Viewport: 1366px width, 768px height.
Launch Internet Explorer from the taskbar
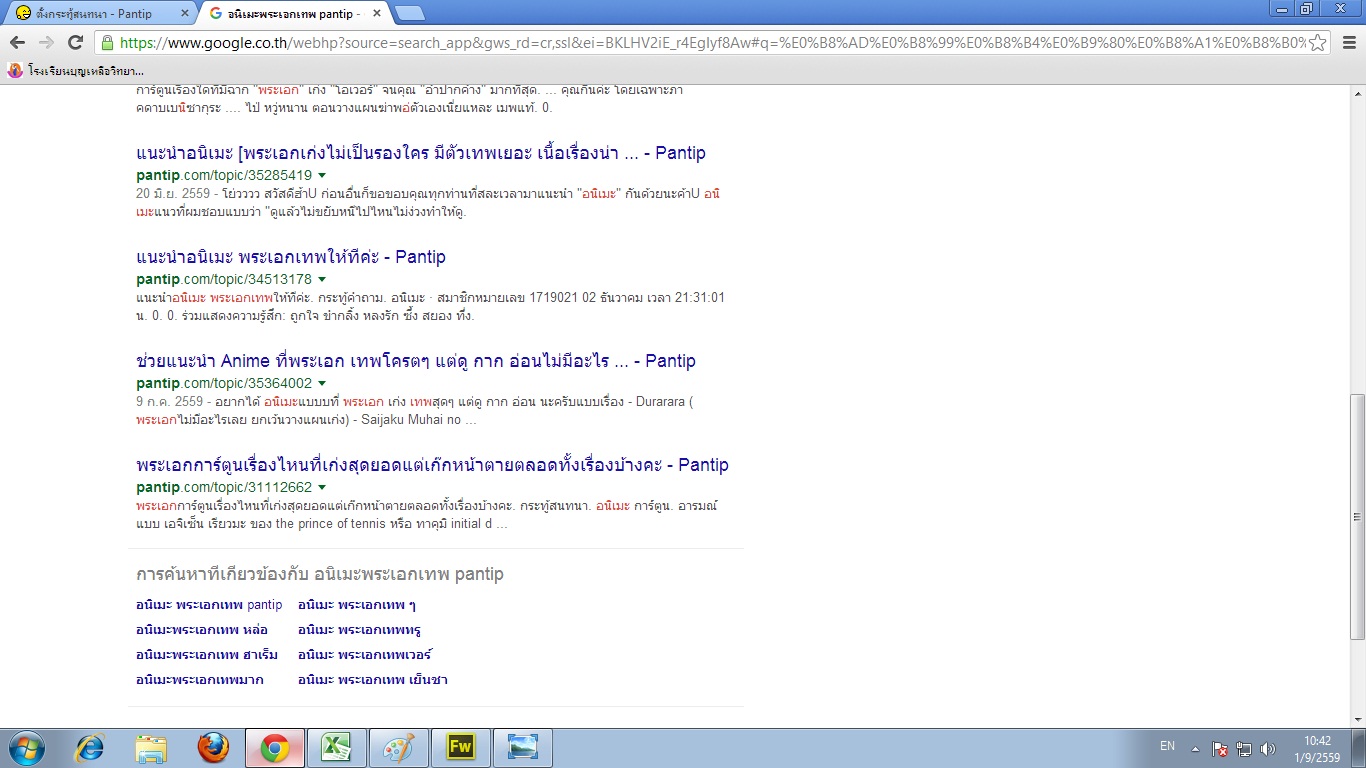[91, 748]
